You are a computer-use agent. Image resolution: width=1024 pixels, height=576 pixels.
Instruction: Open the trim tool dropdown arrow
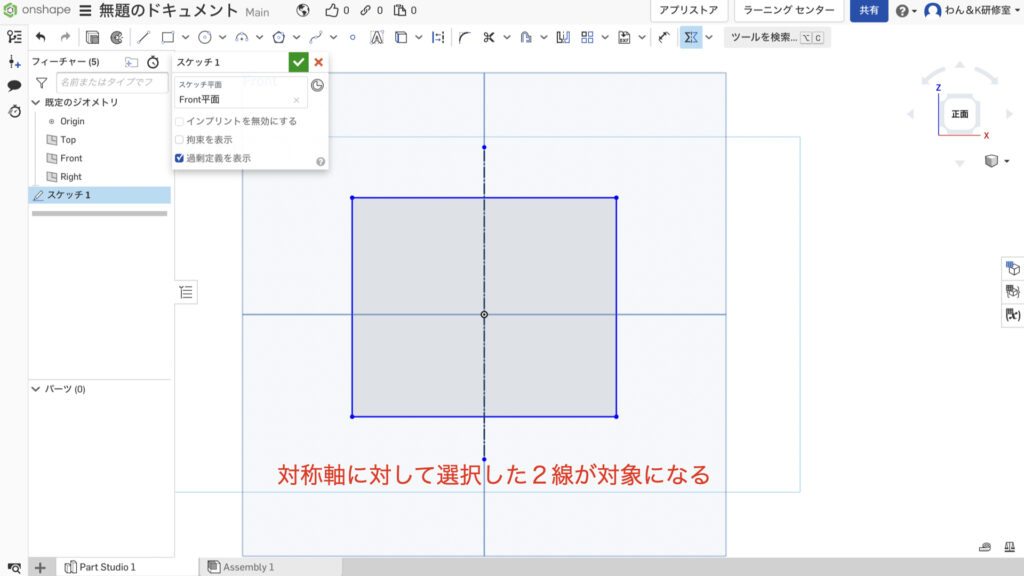tap(507, 37)
